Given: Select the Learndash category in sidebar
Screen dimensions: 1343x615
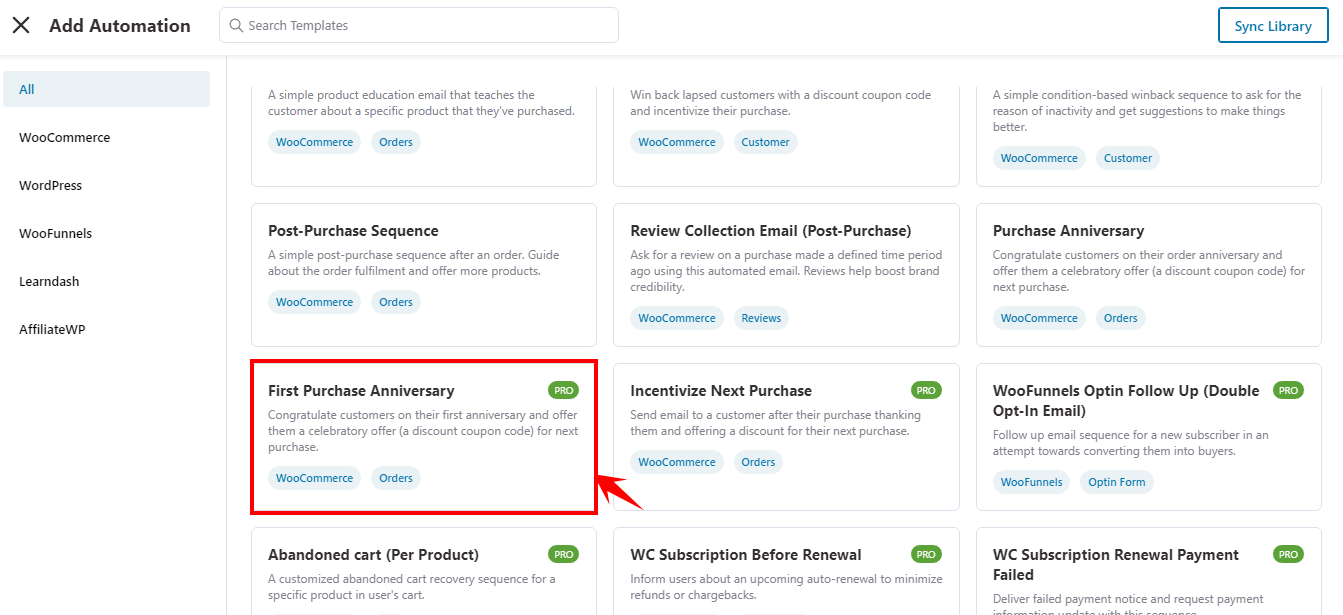Looking at the screenshot, I should click(49, 281).
